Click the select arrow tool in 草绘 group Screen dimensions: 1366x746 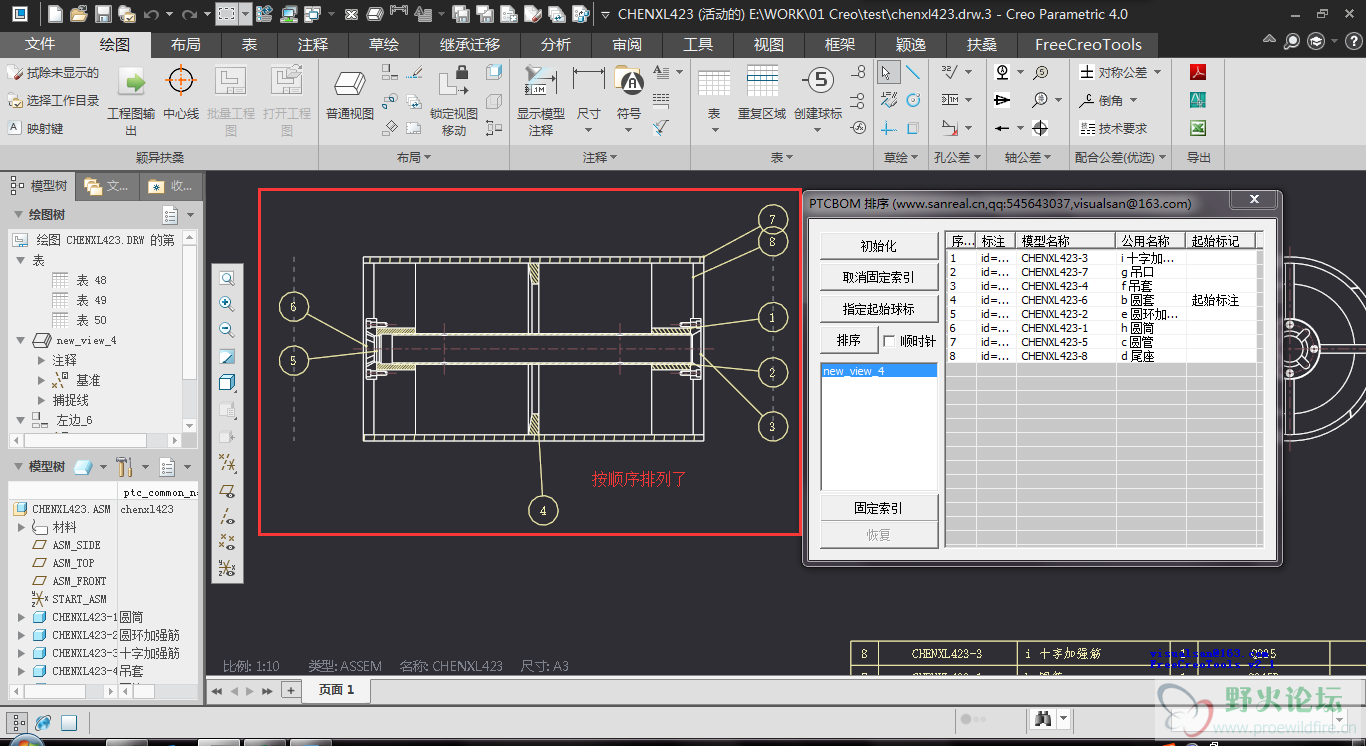(x=887, y=72)
